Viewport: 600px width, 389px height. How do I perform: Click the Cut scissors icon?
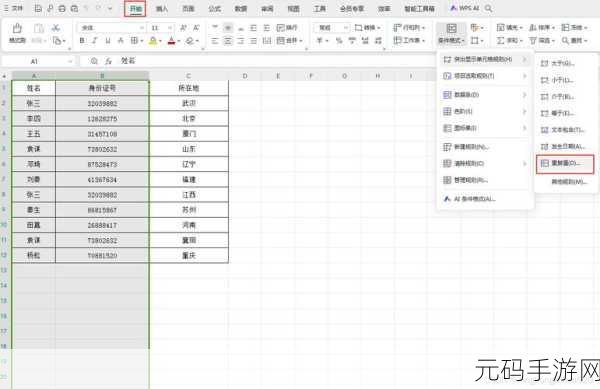(x=56, y=28)
